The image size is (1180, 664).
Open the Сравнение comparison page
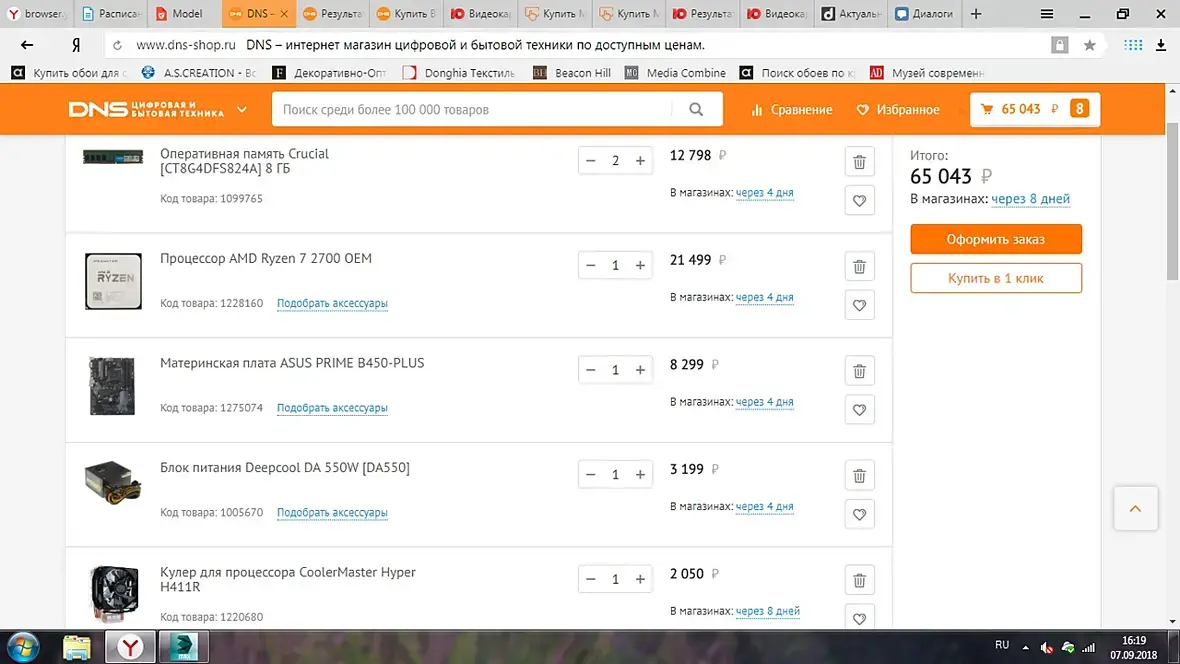click(792, 109)
